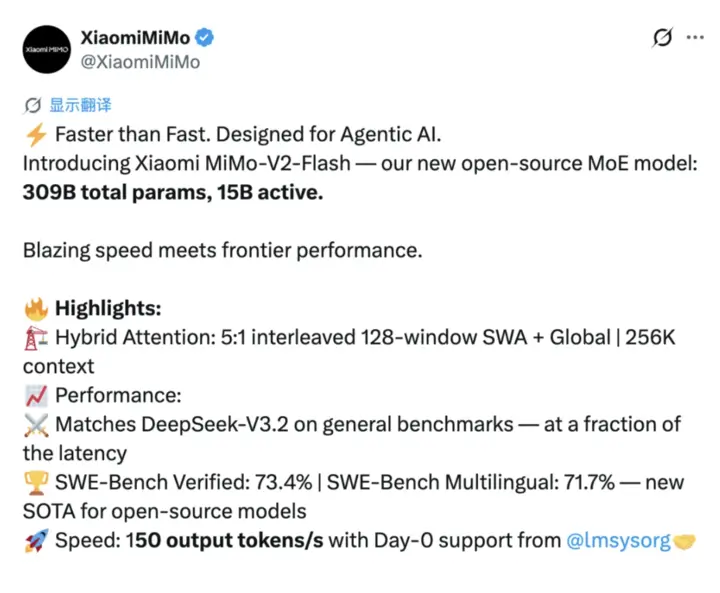Click the crane emoji before Hybrid Attention
Image resolution: width=720 pixels, height=593 pixels.
(35, 338)
